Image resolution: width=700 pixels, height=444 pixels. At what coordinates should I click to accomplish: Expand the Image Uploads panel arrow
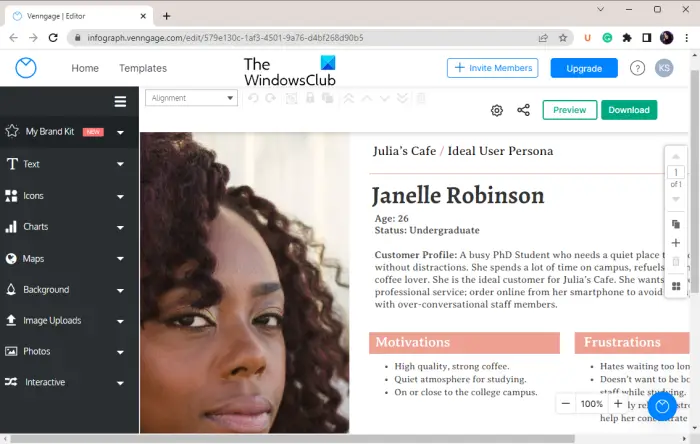click(121, 321)
